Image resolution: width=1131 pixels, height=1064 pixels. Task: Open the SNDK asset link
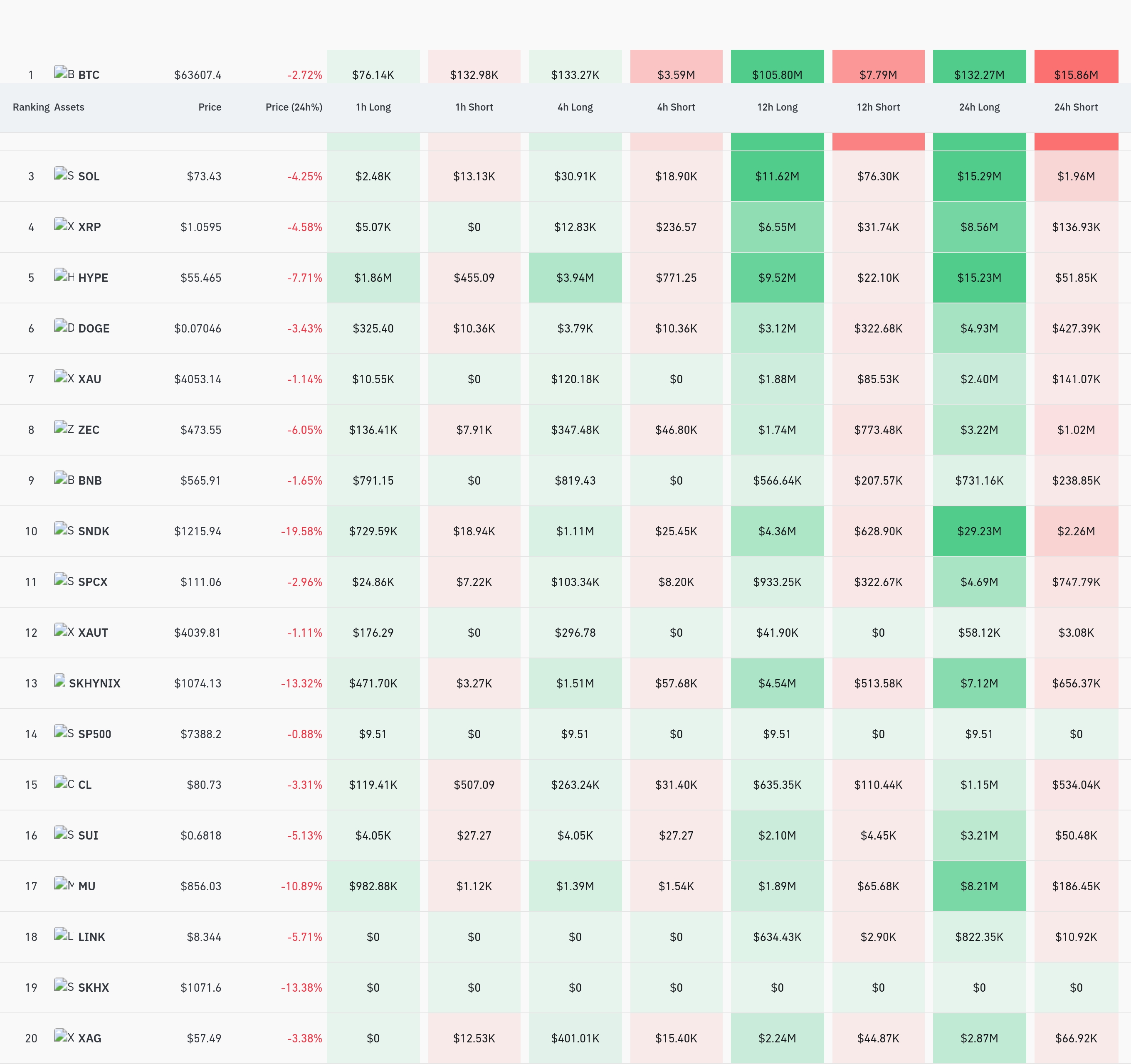(93, 531)
